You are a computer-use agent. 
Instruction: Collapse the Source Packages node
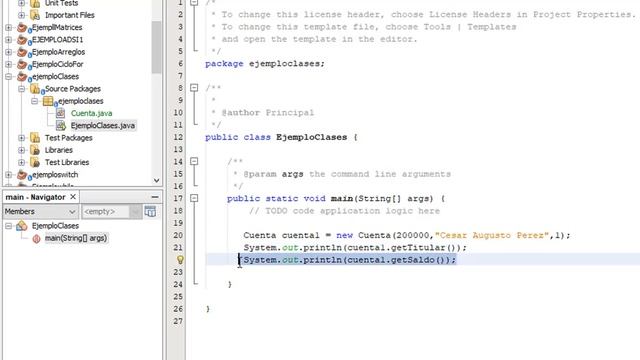(x=22, y=89)
